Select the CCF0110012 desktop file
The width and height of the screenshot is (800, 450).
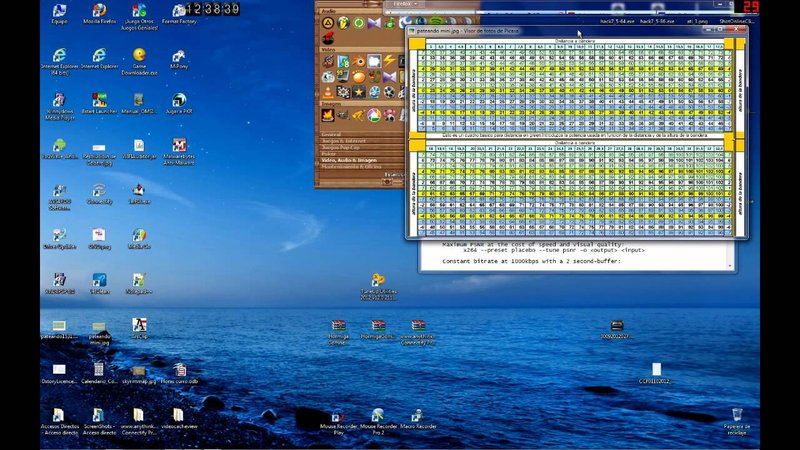[656, 373]
